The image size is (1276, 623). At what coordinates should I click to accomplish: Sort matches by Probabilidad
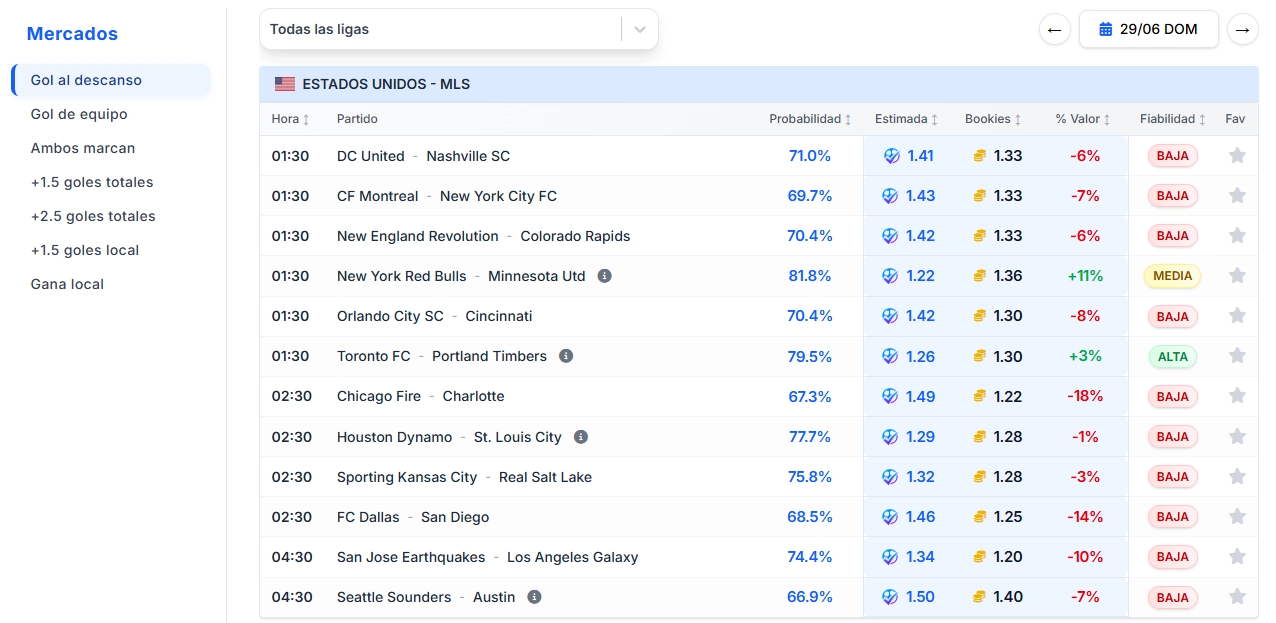(810, 119)
